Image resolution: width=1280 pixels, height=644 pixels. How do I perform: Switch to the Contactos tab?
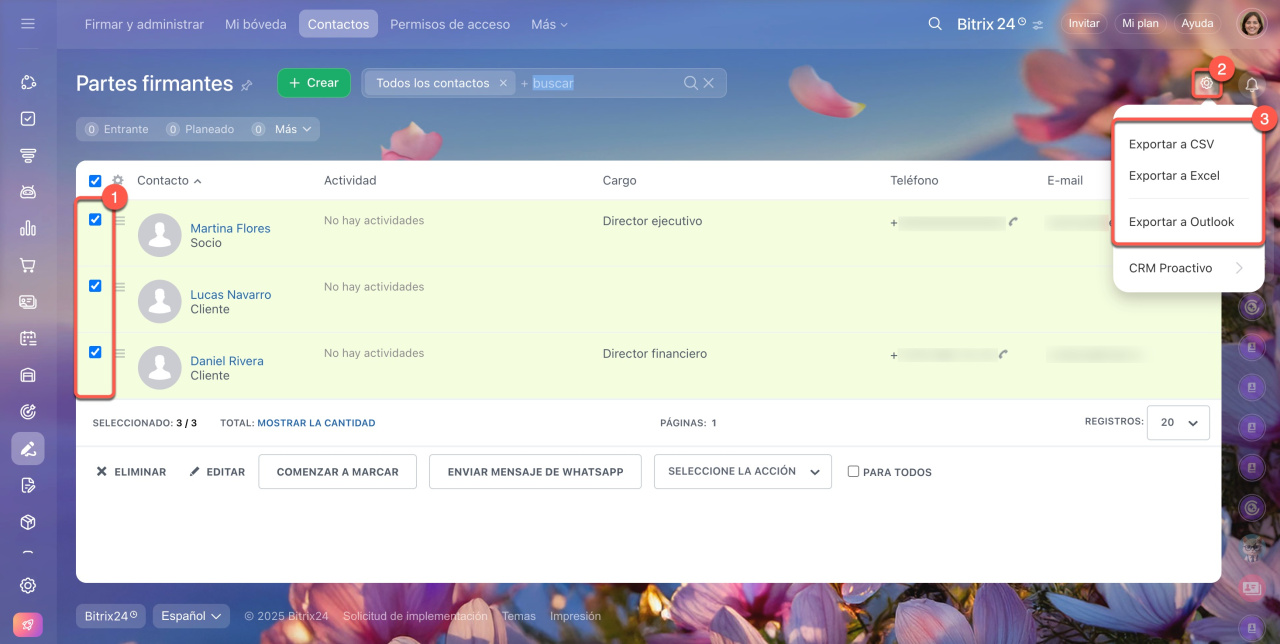338,24
